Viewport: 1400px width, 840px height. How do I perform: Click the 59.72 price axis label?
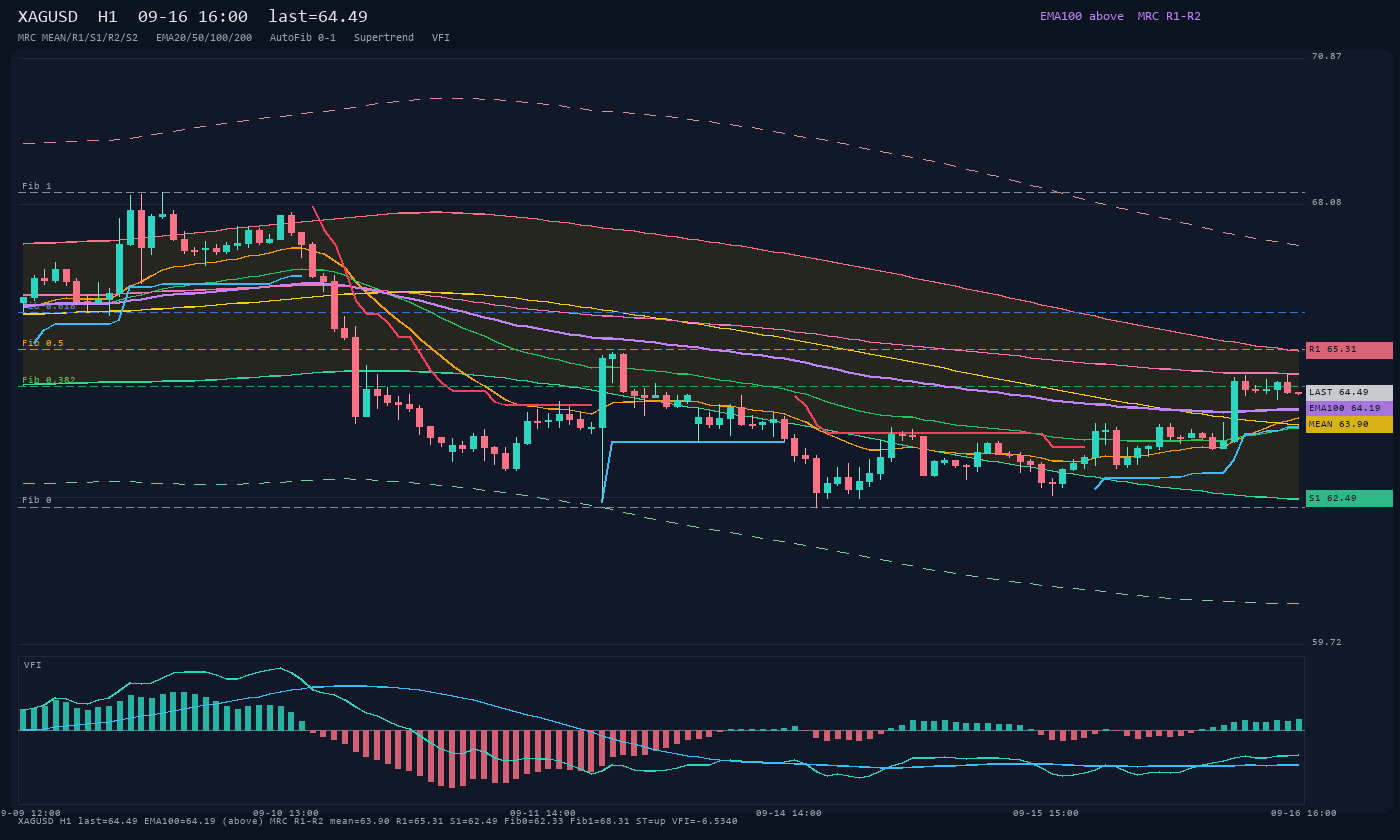(1327, 642)
